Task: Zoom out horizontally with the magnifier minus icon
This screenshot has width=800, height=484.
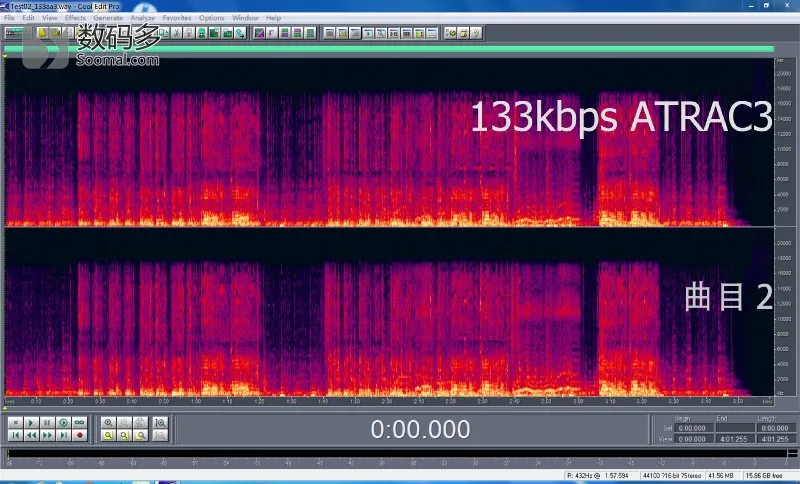Action: click(124, 423)
